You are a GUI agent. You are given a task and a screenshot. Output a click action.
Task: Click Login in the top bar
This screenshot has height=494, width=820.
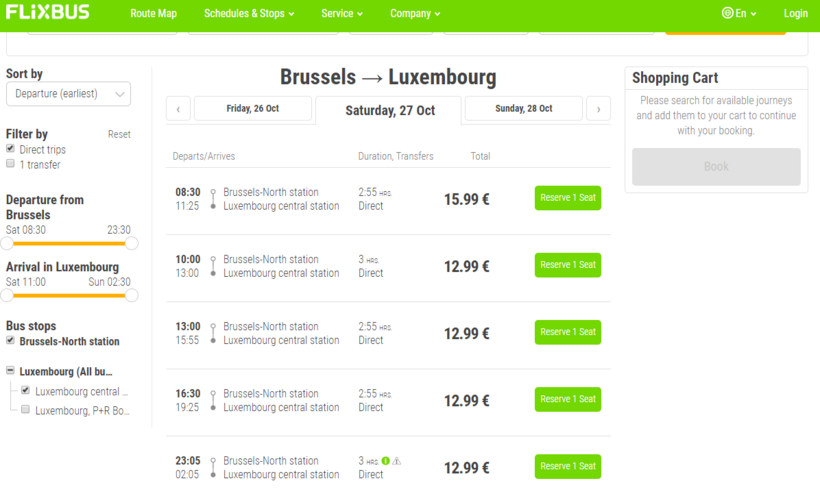[x=795, y=14]
